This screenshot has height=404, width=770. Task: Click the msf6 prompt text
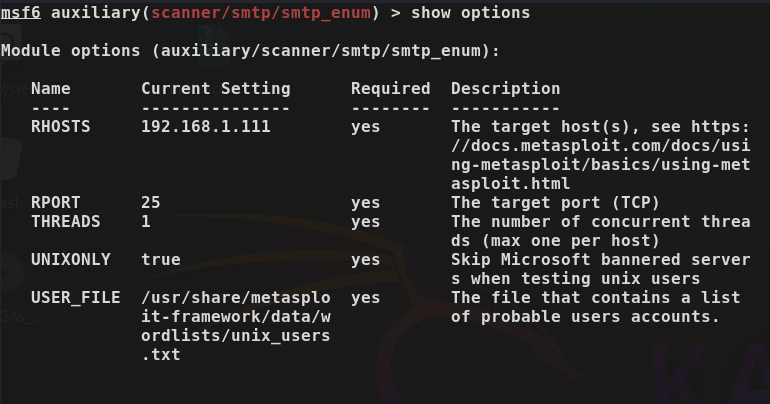click(21, 12)
